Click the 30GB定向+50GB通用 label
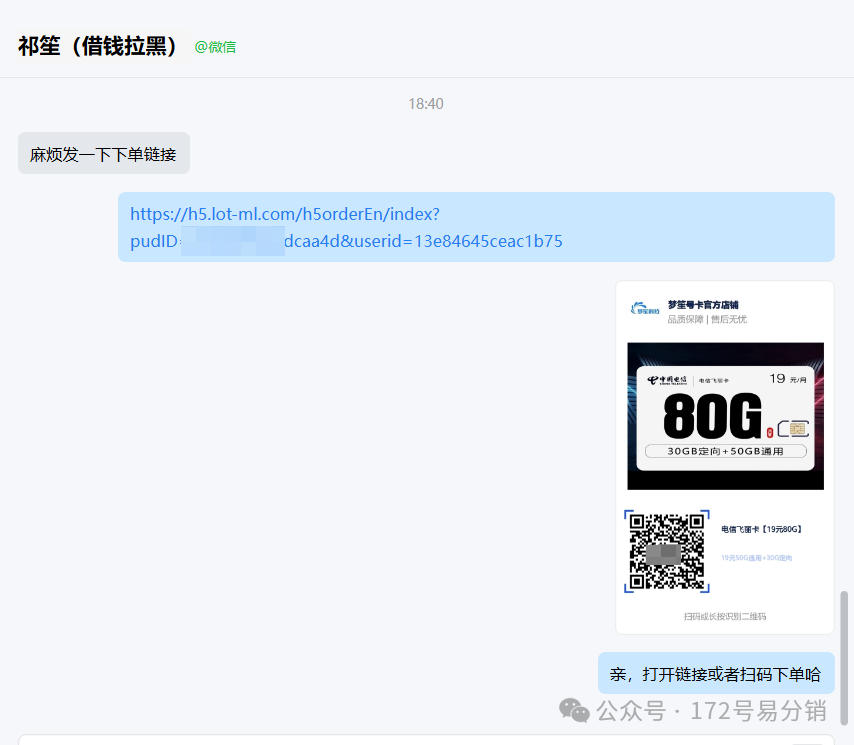 pos(725,451)
